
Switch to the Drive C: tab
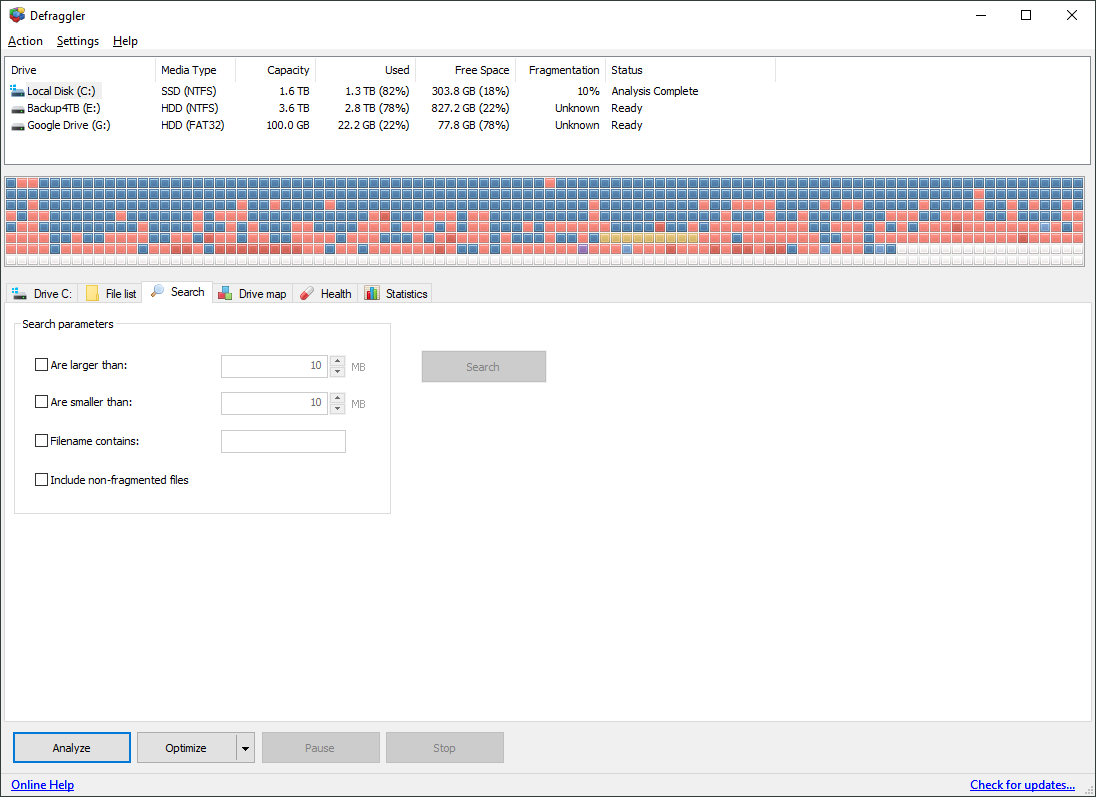[x=41, y=294]
